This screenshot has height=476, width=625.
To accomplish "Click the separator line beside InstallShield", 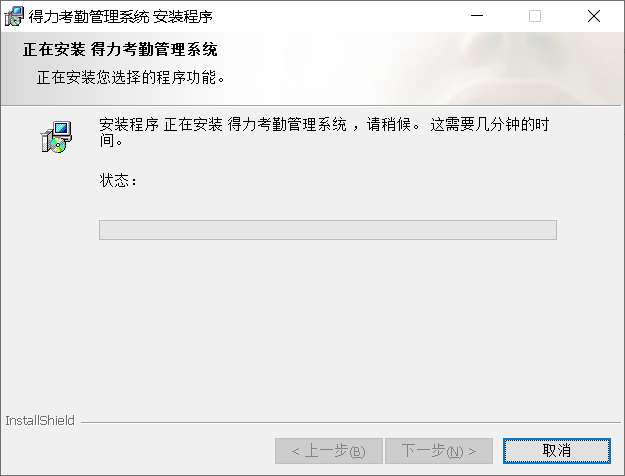I will (350, 422).
